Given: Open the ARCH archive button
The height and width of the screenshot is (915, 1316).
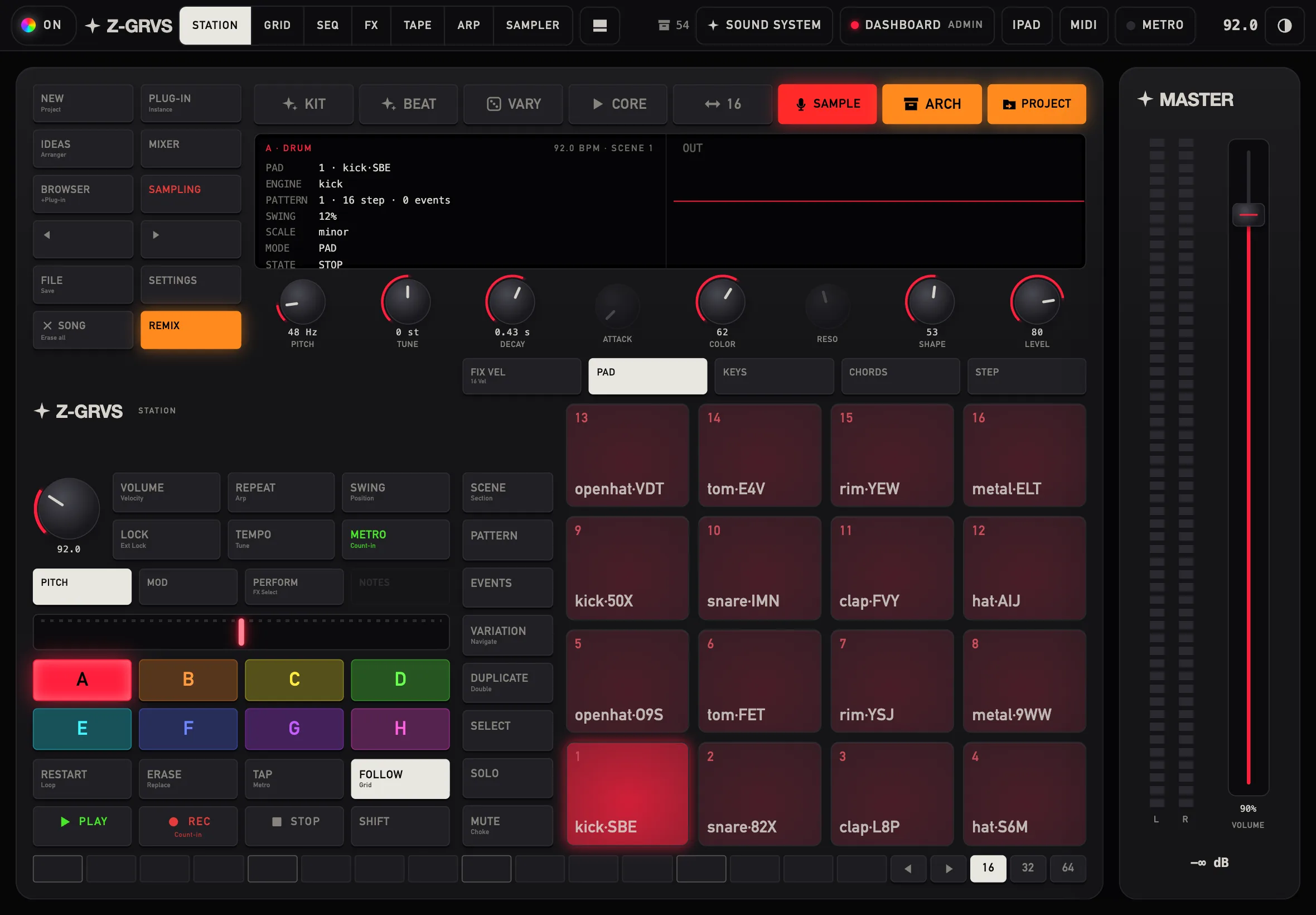Looking at the screenshot, I should point(932,104).
